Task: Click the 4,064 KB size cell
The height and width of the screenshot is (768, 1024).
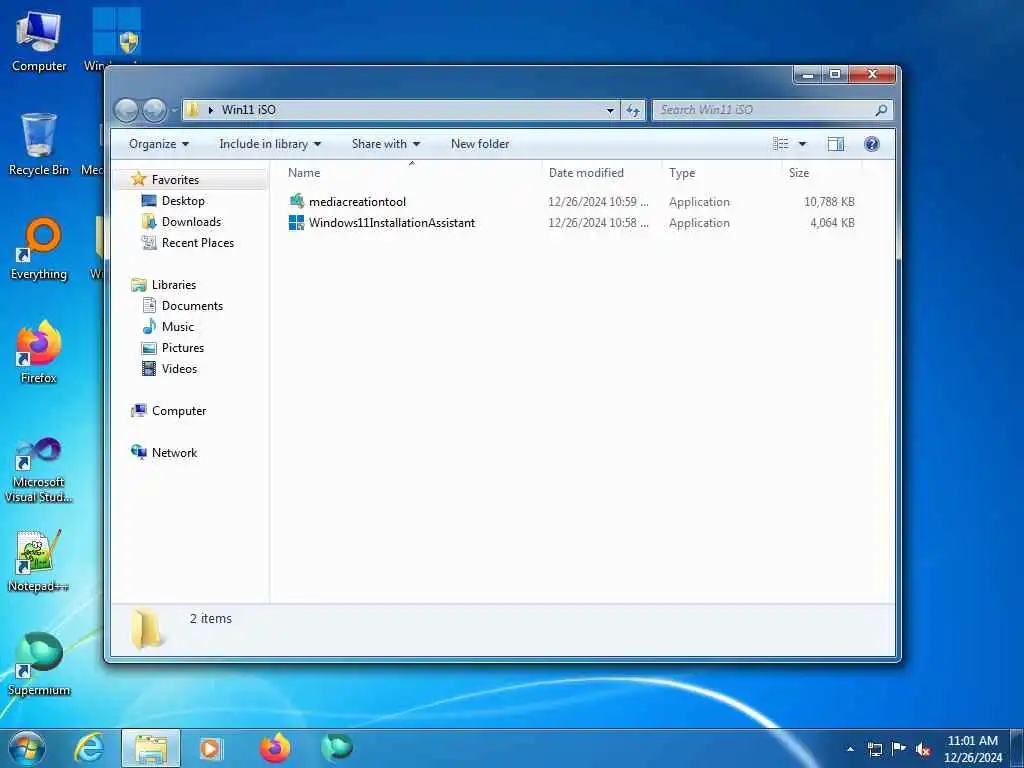Action: [x=832, y=223]
